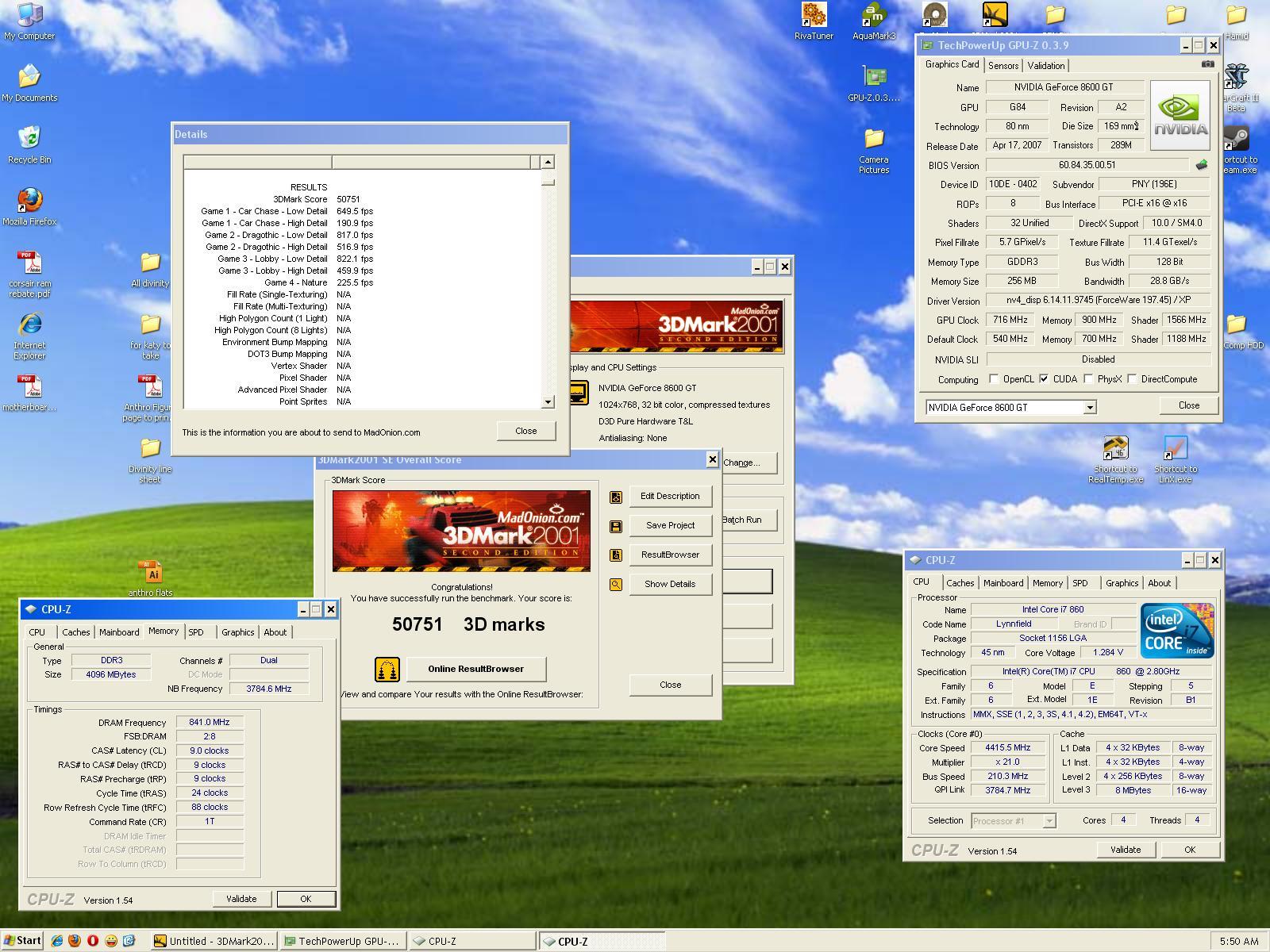Image resolution: width=1270 pixels, height=952 pixels.
Task: Click the Details list right column header
Action: coord(431,162)
